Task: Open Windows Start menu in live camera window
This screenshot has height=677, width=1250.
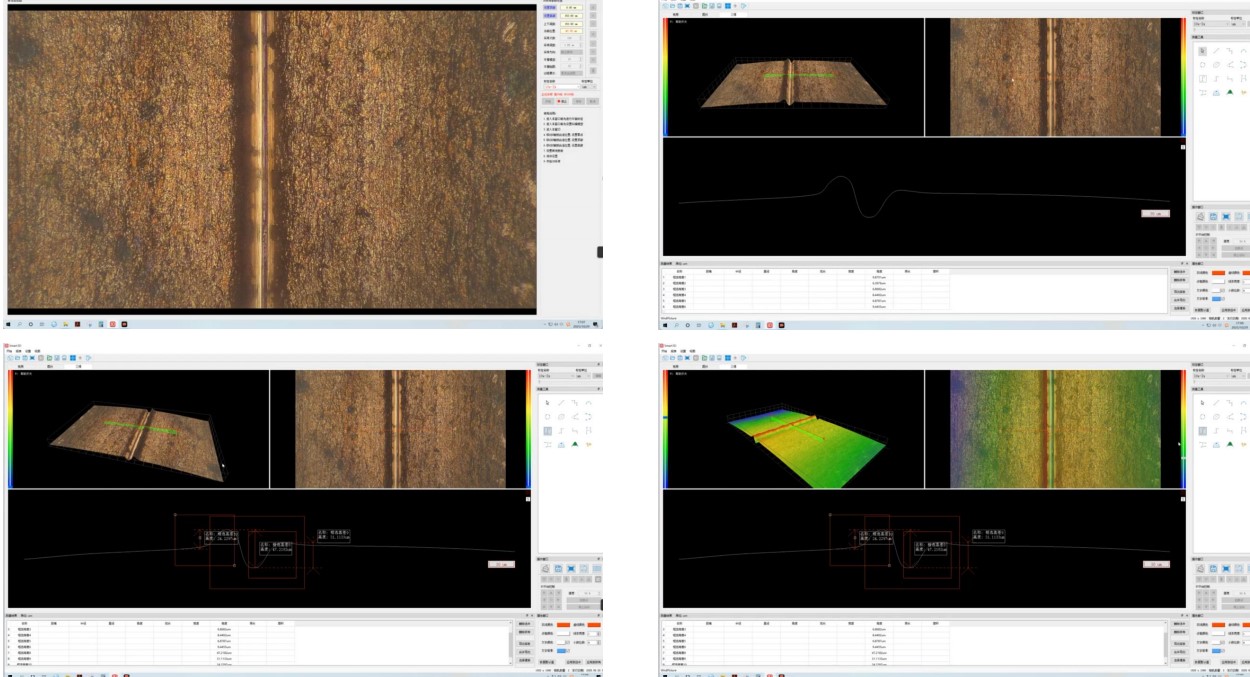Action: pyautogui.click(x=8, y=324)
